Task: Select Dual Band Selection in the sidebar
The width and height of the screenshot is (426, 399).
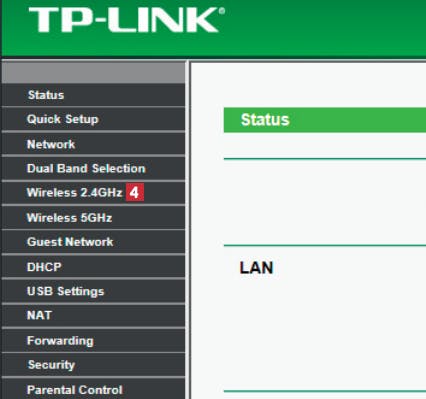Action: tap(93, 168)
